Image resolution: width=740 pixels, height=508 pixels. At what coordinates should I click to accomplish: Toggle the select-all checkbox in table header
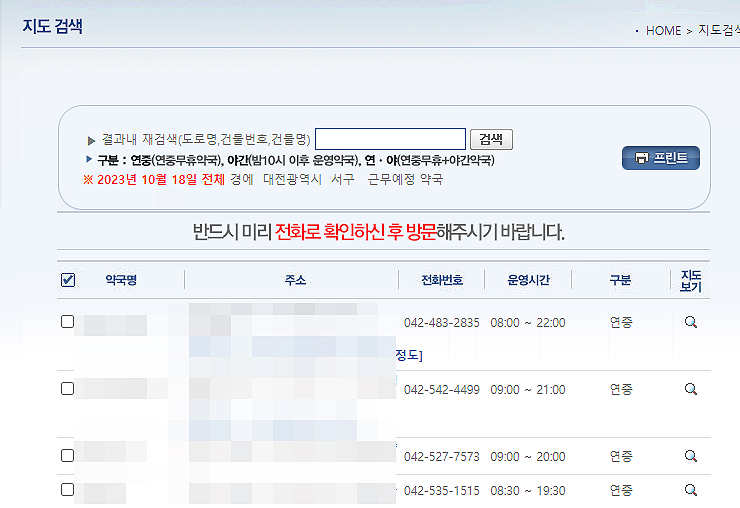(68, 280)
